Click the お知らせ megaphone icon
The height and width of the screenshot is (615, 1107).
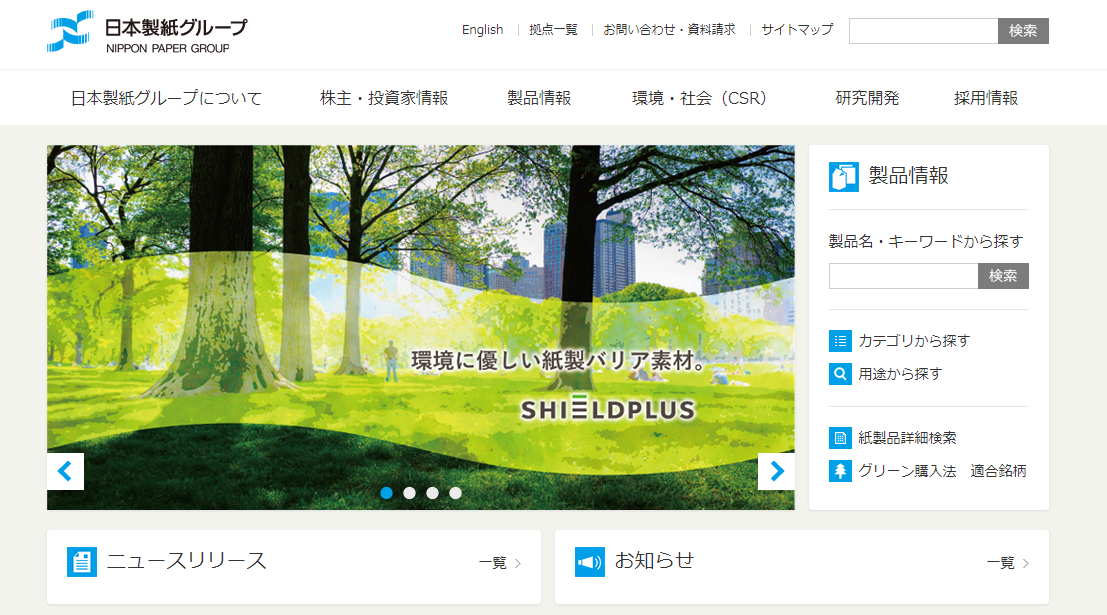click(x=590, y=562)
